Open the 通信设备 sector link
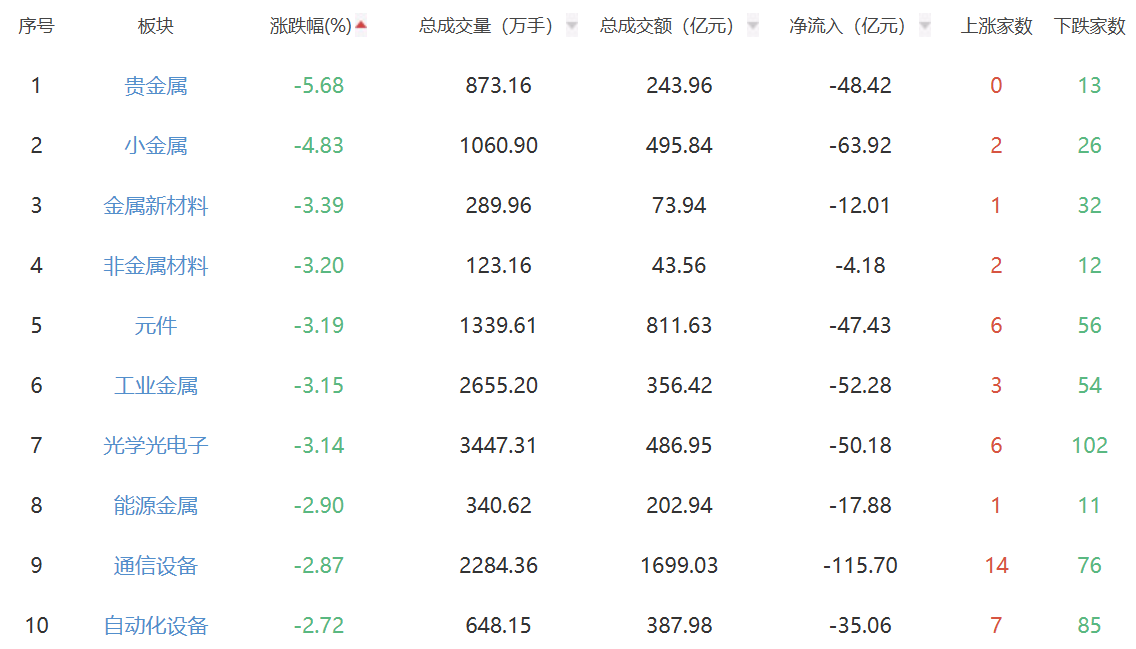 pyautogui.click(x=156, y=566)
